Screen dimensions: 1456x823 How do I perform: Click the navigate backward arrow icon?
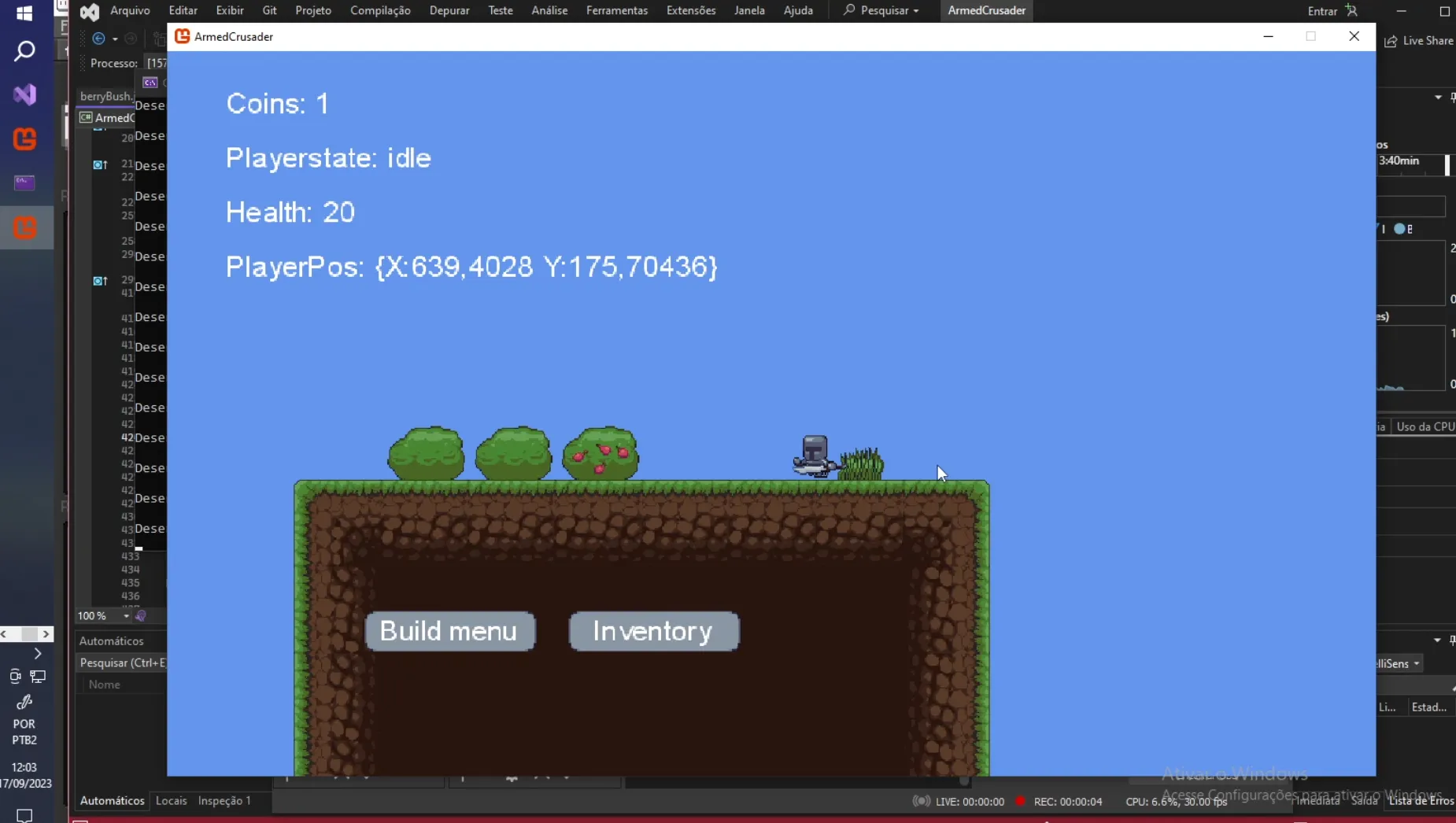[x=98, y=39]
